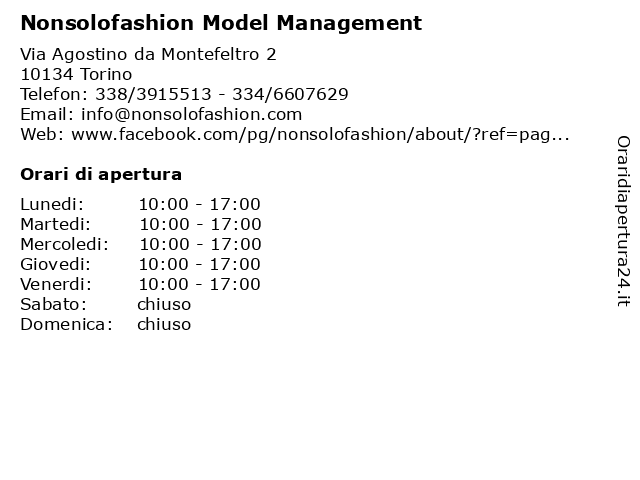The height and width of the screenshot is (480, 640).
Task: Select Venerdi hours 10:00 - 17:00
Action: (200, 284)
